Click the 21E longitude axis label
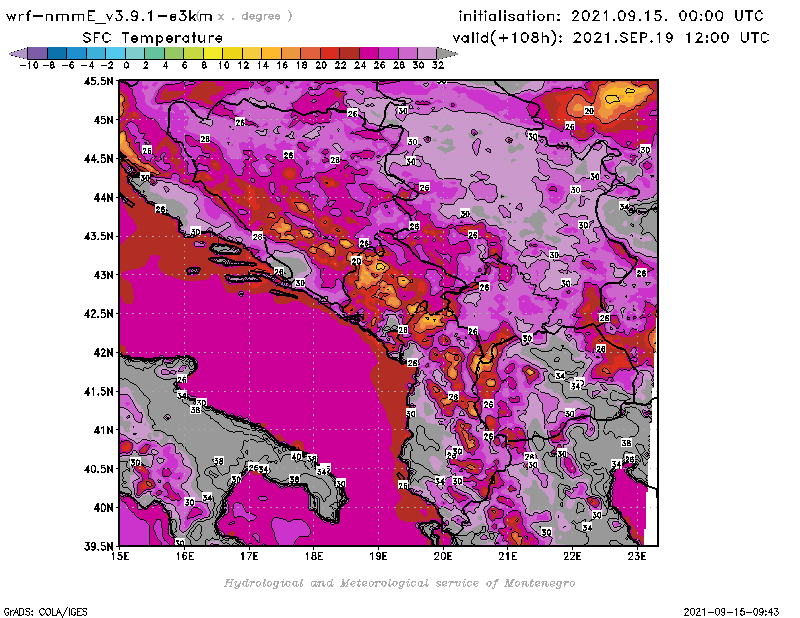 click(508, 556)
